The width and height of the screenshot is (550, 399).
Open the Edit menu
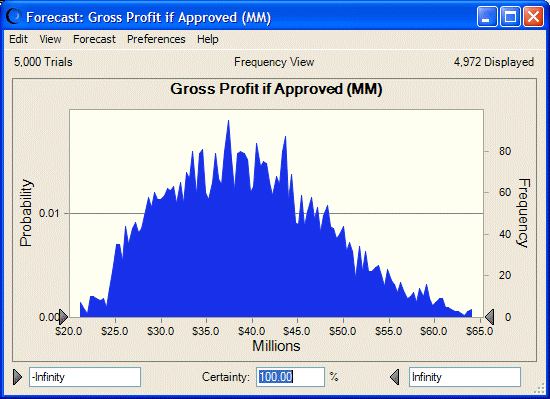(x=18, y=39)
